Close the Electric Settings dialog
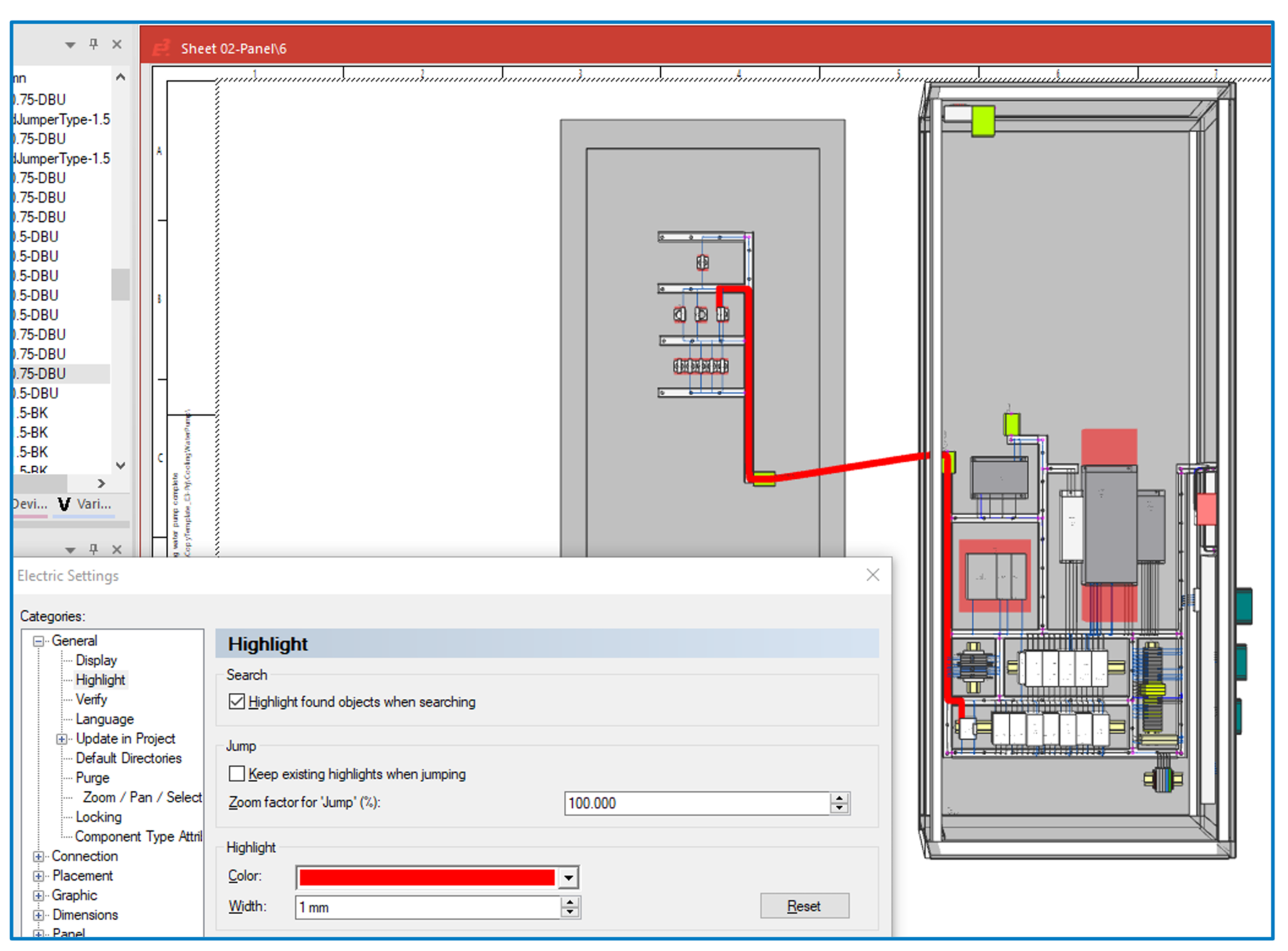Viewport: 1288px width, 951px height. tap(872, 575)
